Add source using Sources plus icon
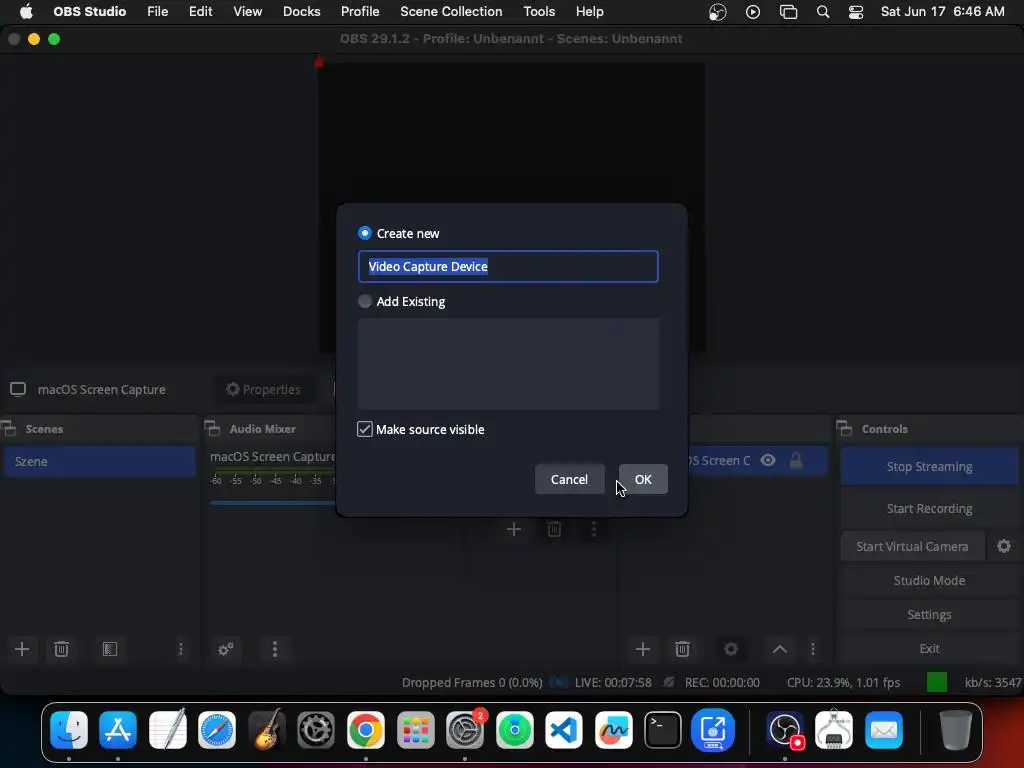1024x768 pixels. coord(643,648)
